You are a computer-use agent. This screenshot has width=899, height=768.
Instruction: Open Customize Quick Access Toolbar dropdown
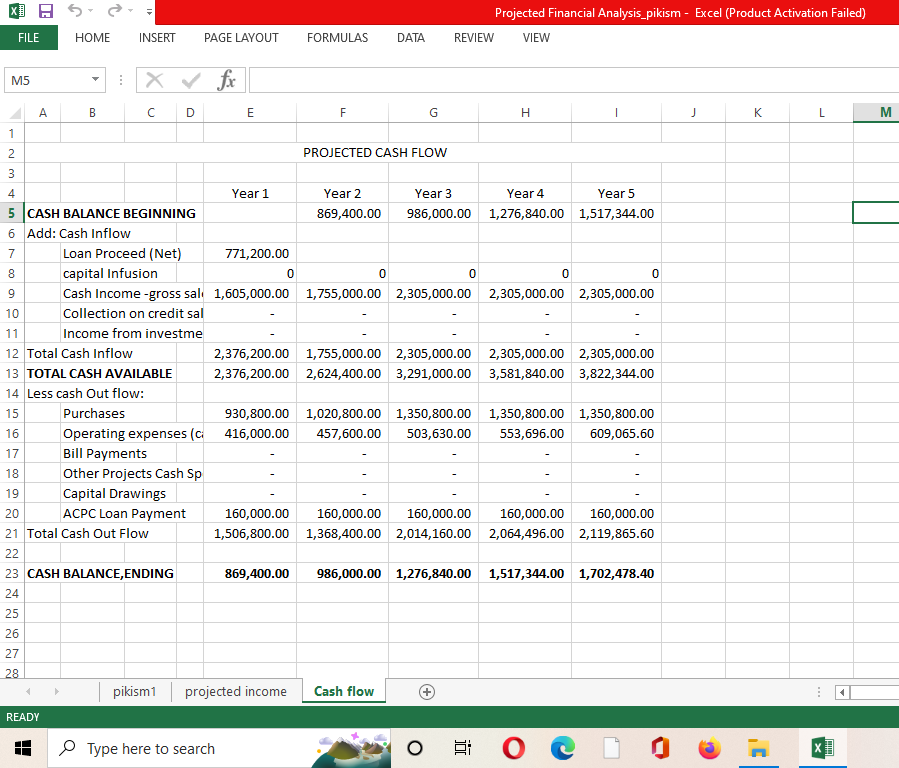pos(148,13)
